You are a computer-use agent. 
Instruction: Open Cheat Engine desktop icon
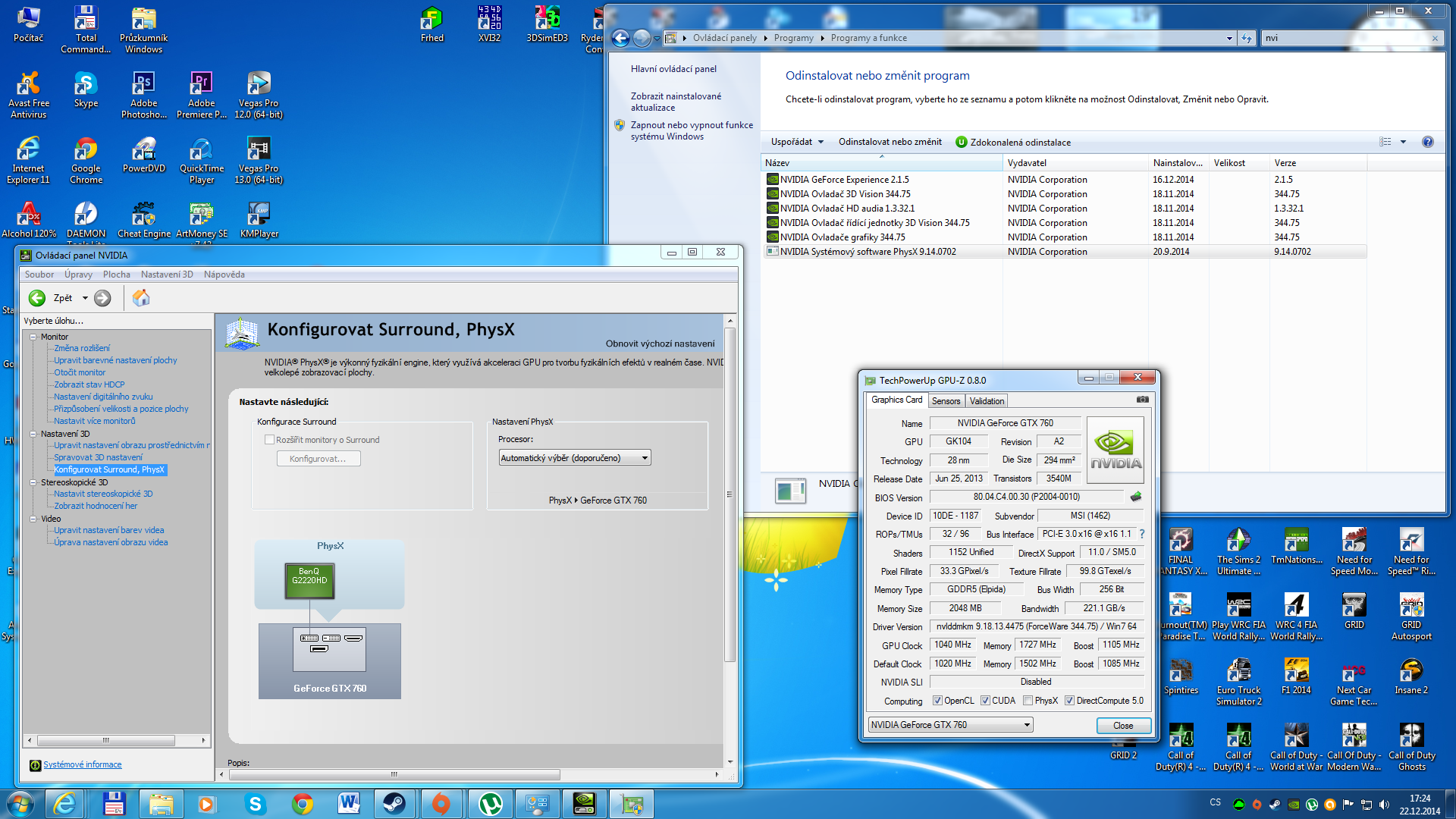click(144, 221)
